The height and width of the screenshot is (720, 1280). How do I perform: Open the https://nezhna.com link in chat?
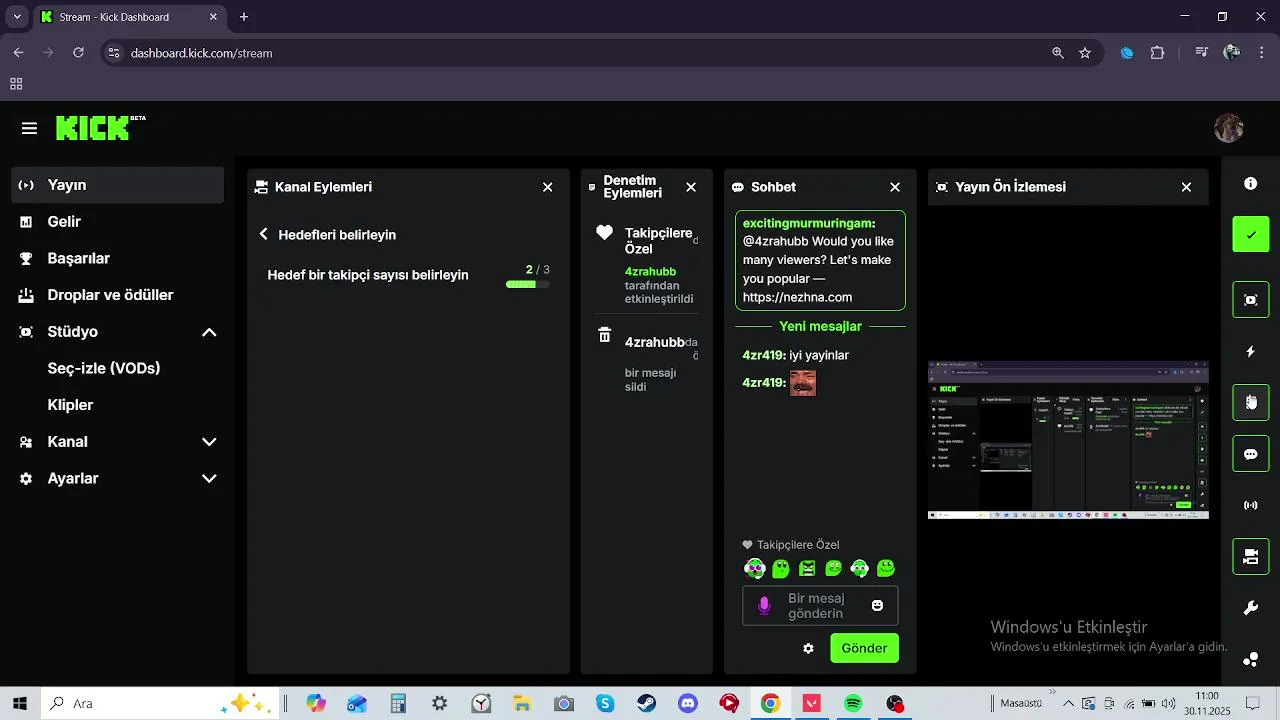tap(797, 297)
